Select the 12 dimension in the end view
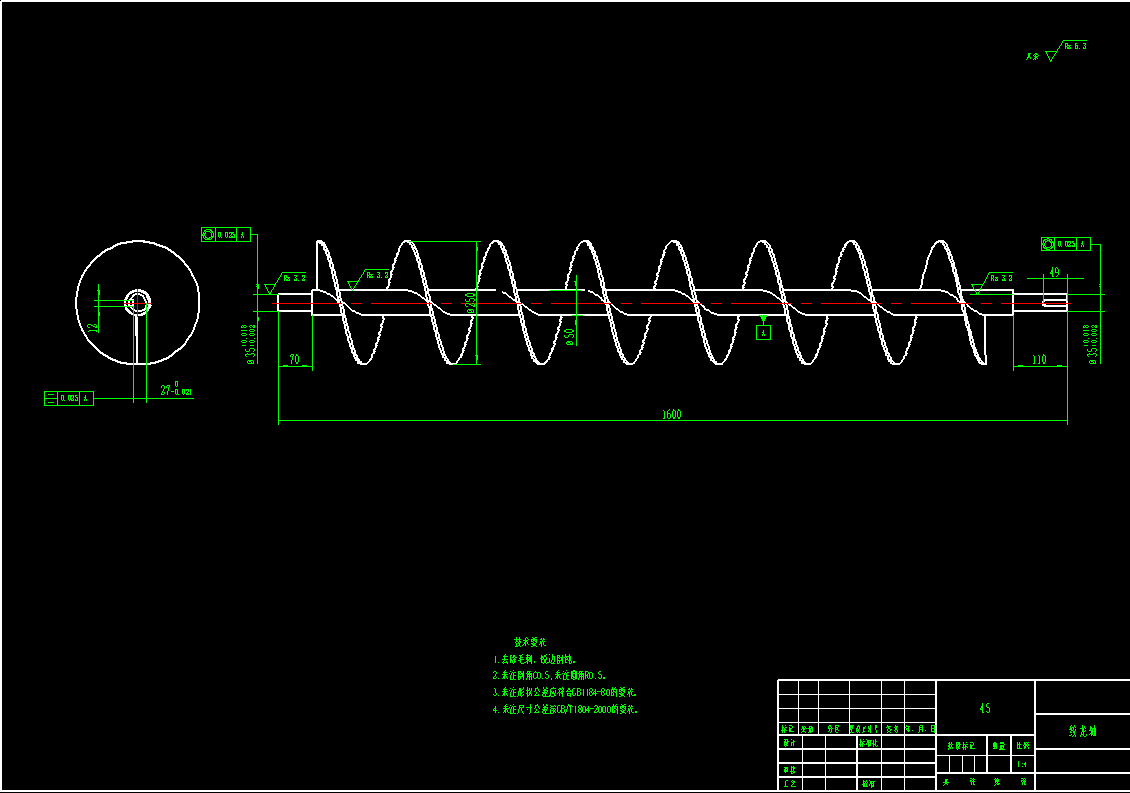 (92, 327)
